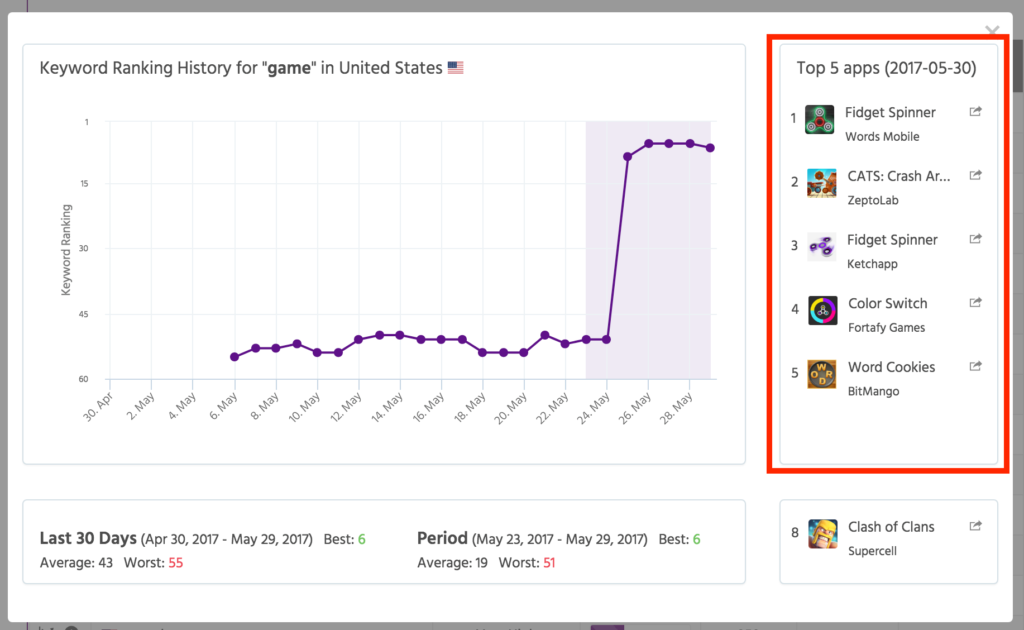The width and height of the screenshot is (1024, 630).
Task: Click the 25. May data point after the jump
Action: 627,157
